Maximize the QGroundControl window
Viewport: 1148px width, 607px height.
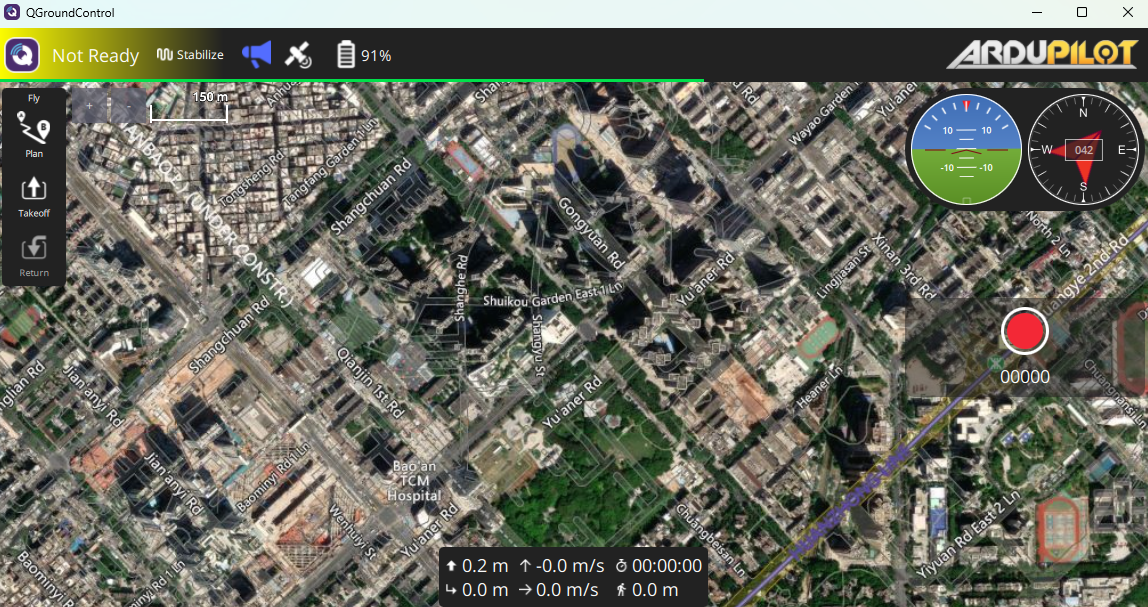(1082, 12)
